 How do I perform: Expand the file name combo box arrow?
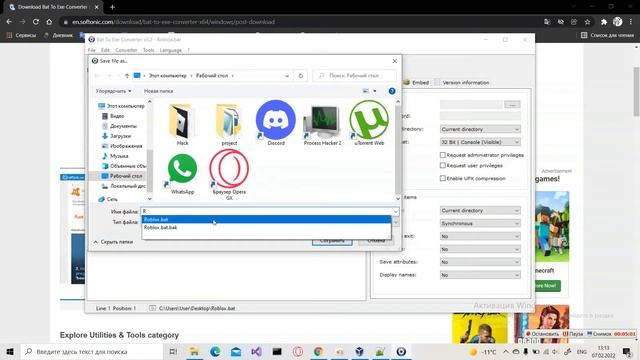coord(395,211)
